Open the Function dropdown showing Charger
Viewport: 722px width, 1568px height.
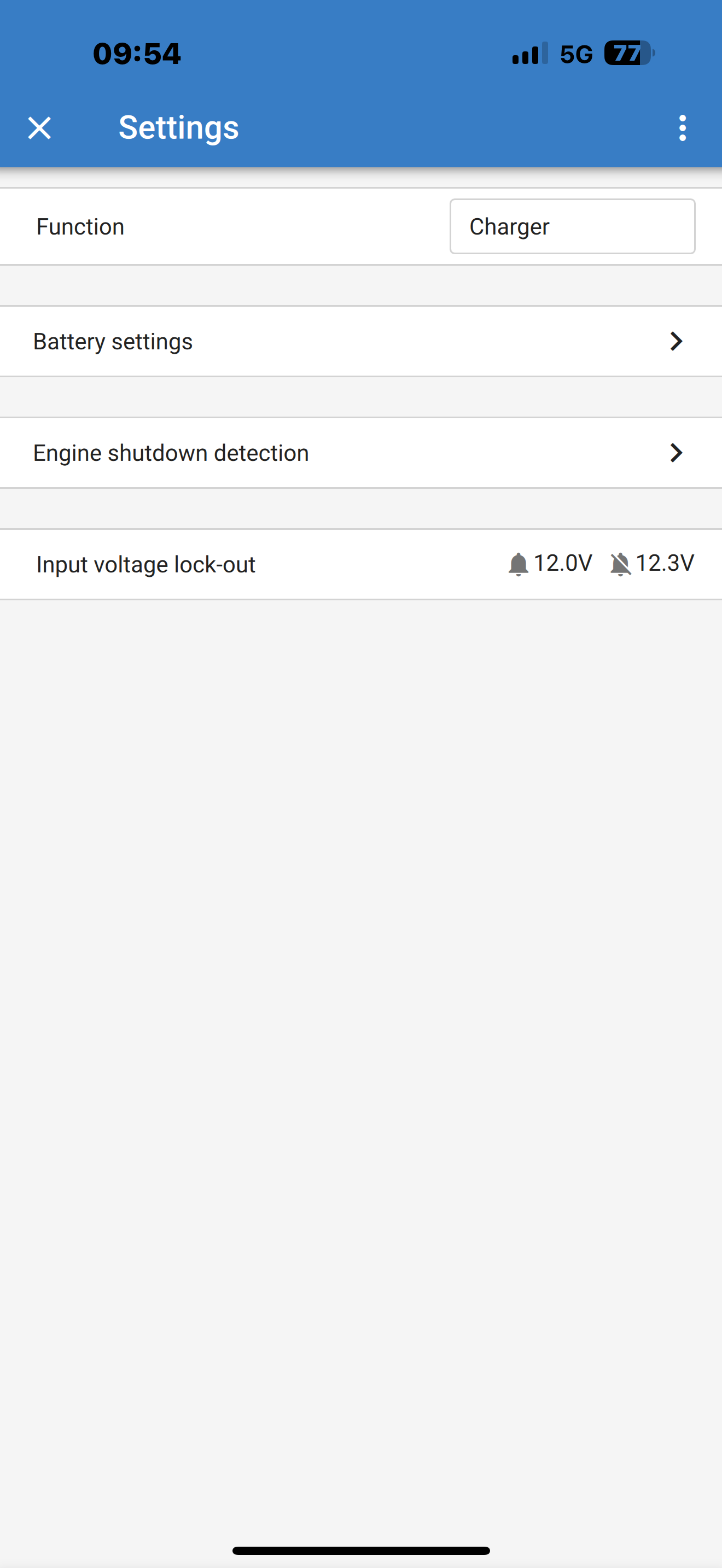click(572, 226)
